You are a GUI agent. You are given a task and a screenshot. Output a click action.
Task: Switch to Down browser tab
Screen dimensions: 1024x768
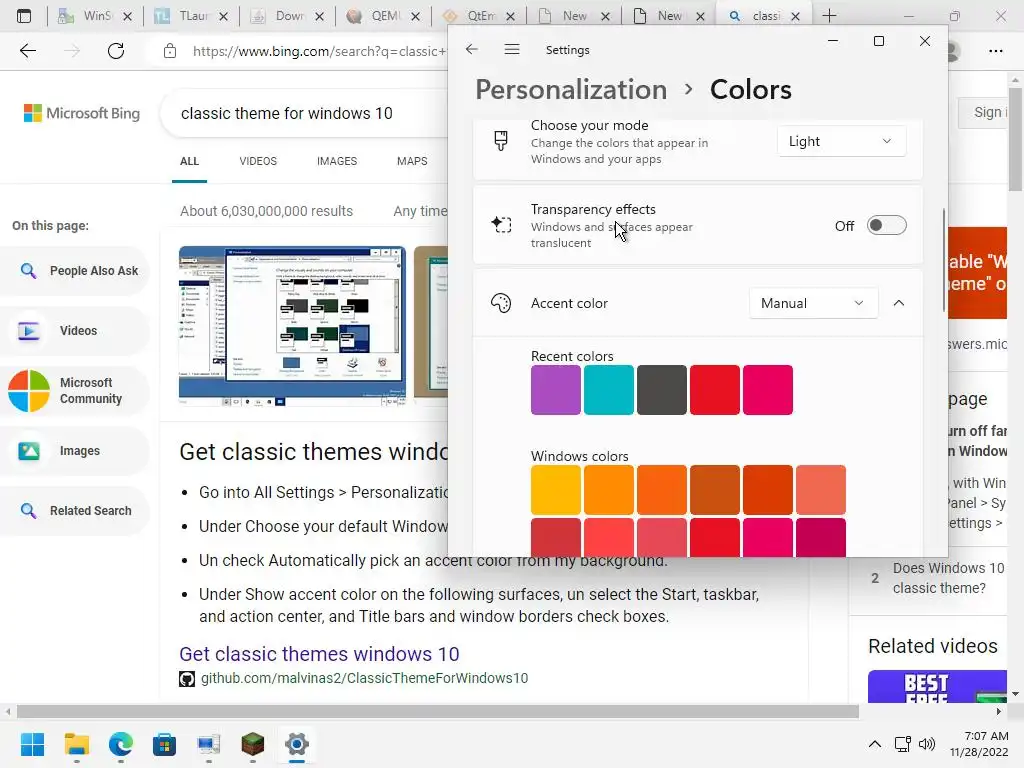[x=288, y=16]
